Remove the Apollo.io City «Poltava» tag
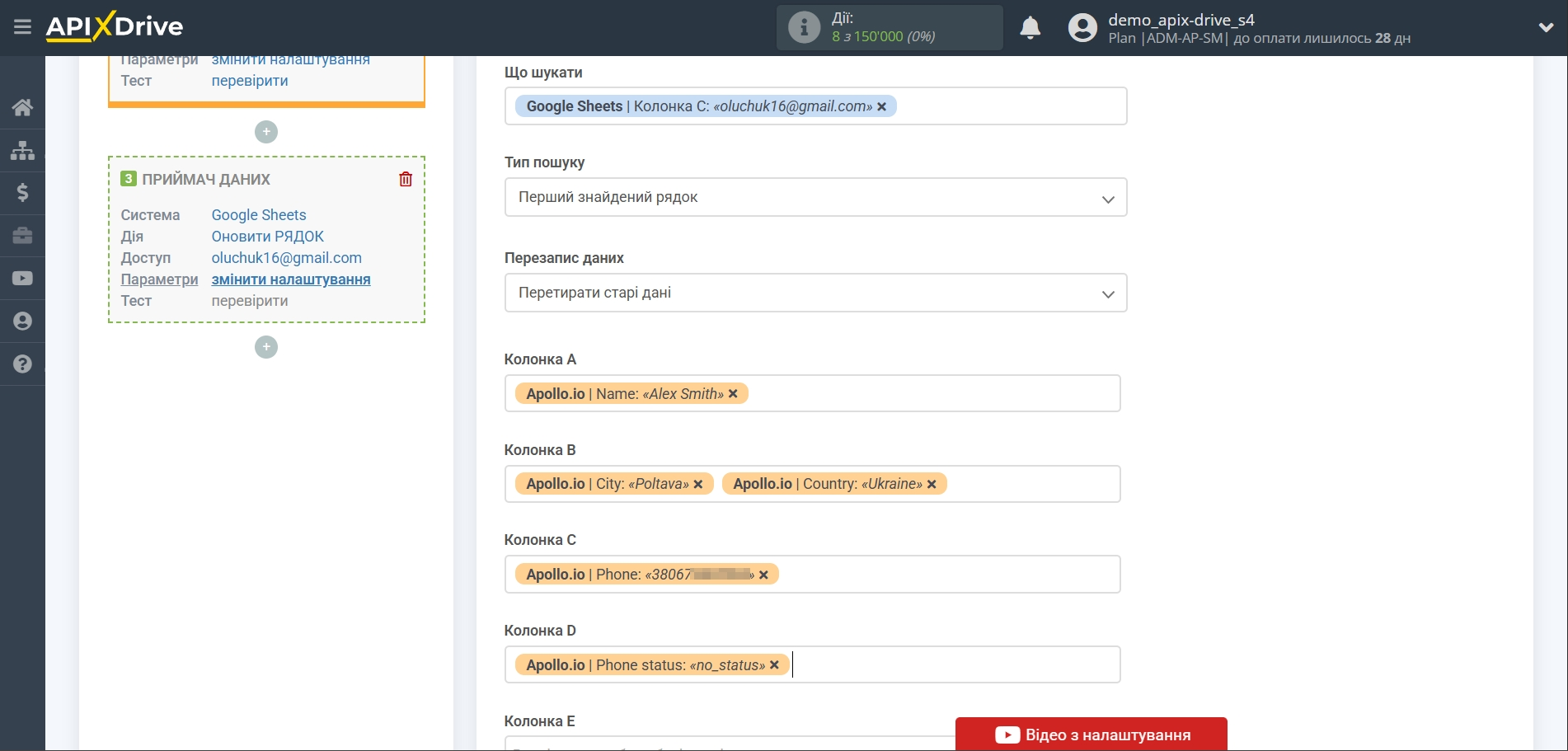 697,484
